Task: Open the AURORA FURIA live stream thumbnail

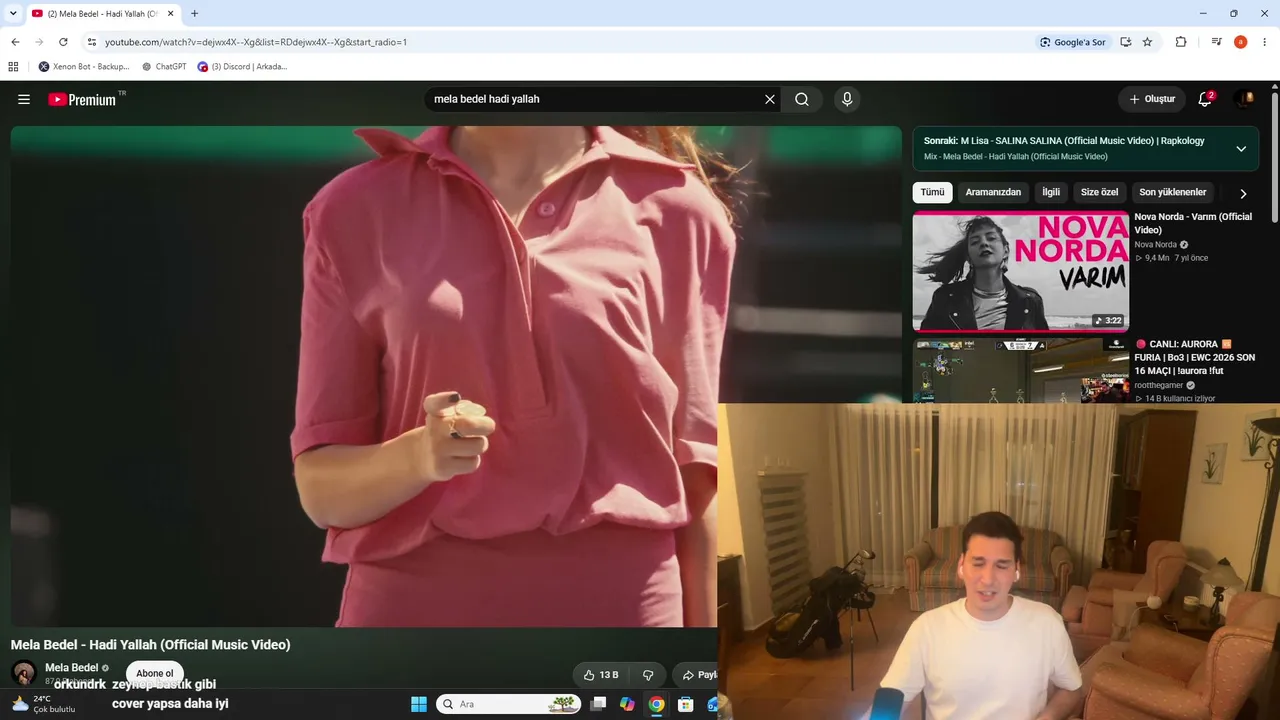Action: [x=1021, y=371]
